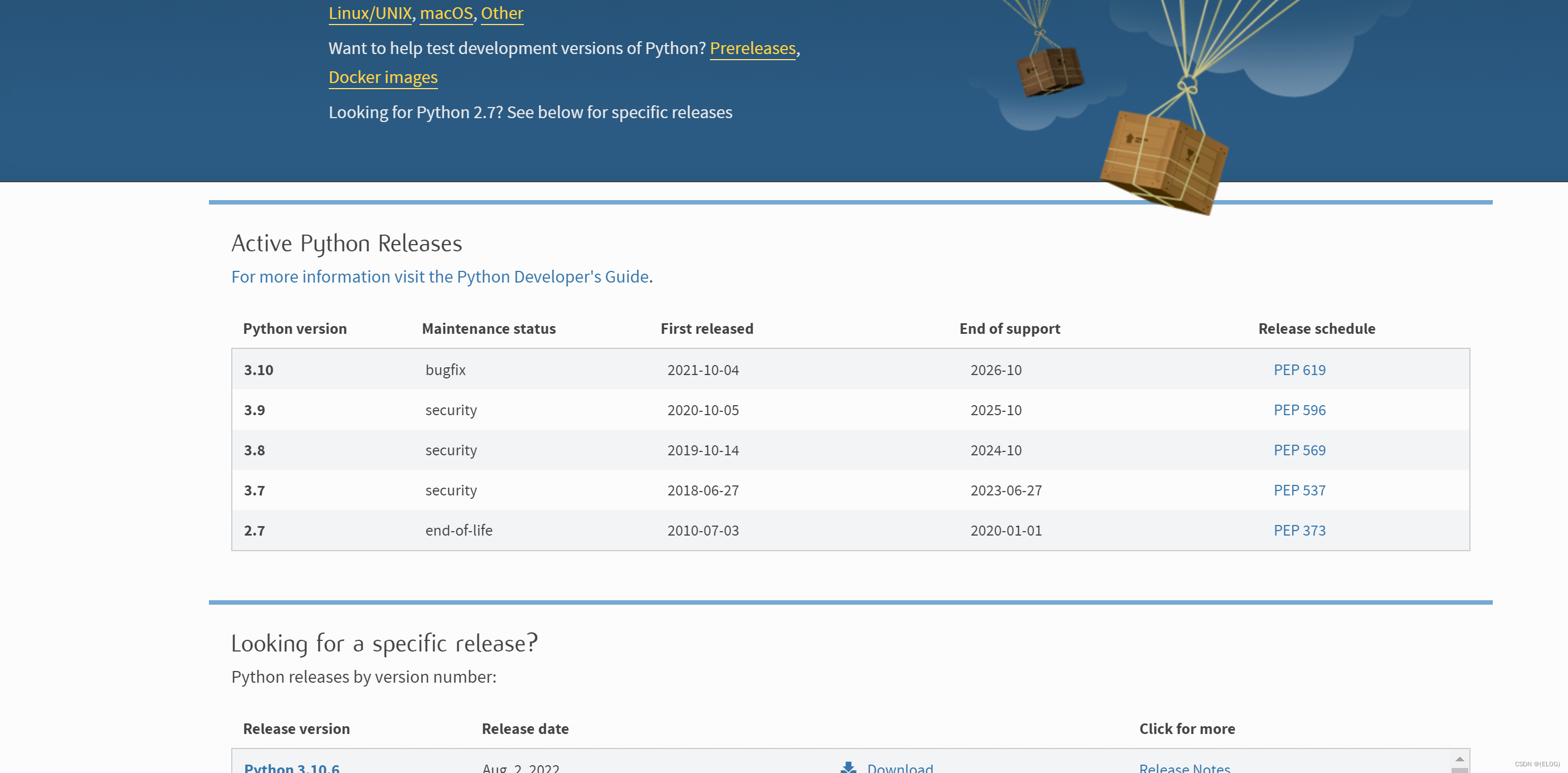
Task: Go to Docker images link
Action: coord(383,77)
